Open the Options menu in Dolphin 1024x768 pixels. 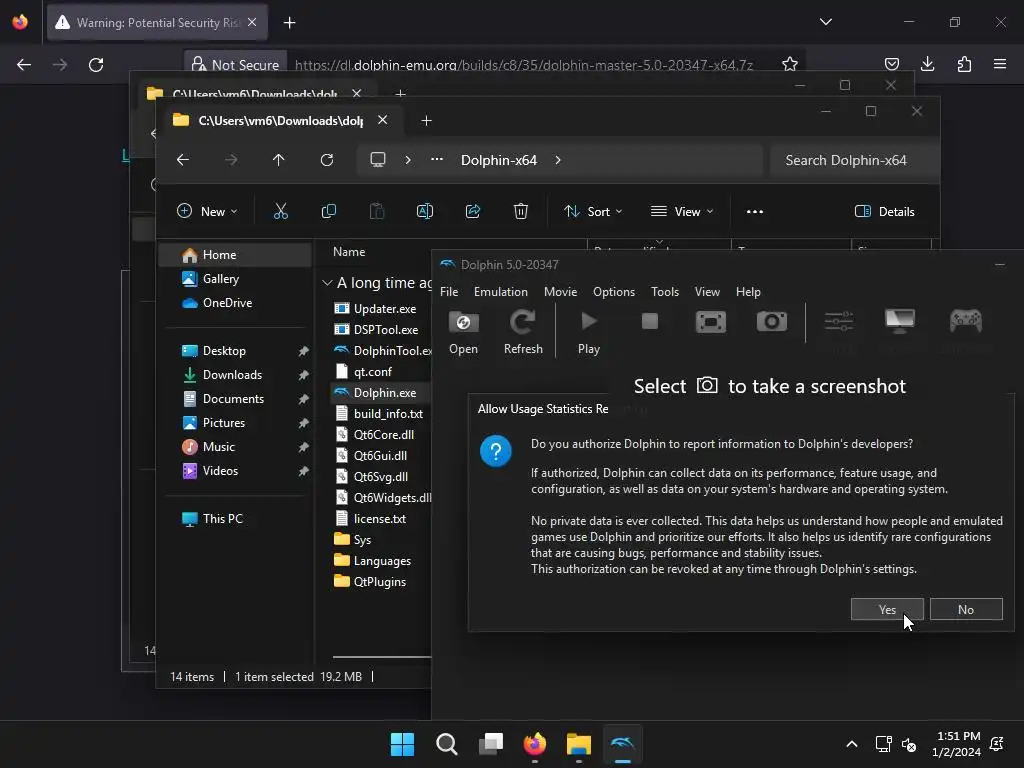tap(613, 292)
